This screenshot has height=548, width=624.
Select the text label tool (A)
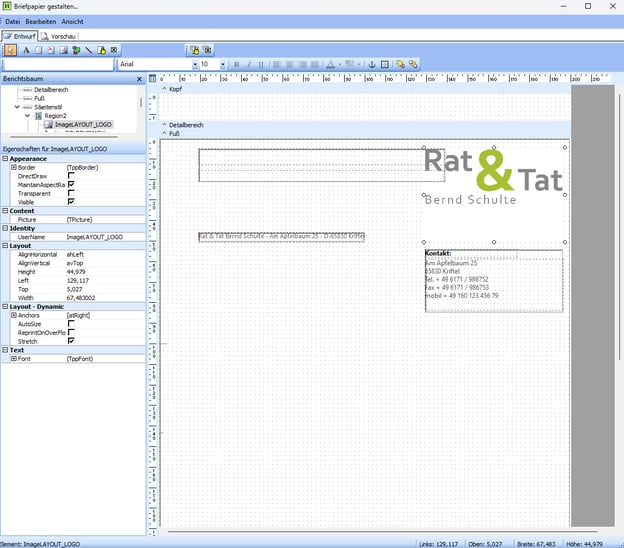tap(25, 49)
